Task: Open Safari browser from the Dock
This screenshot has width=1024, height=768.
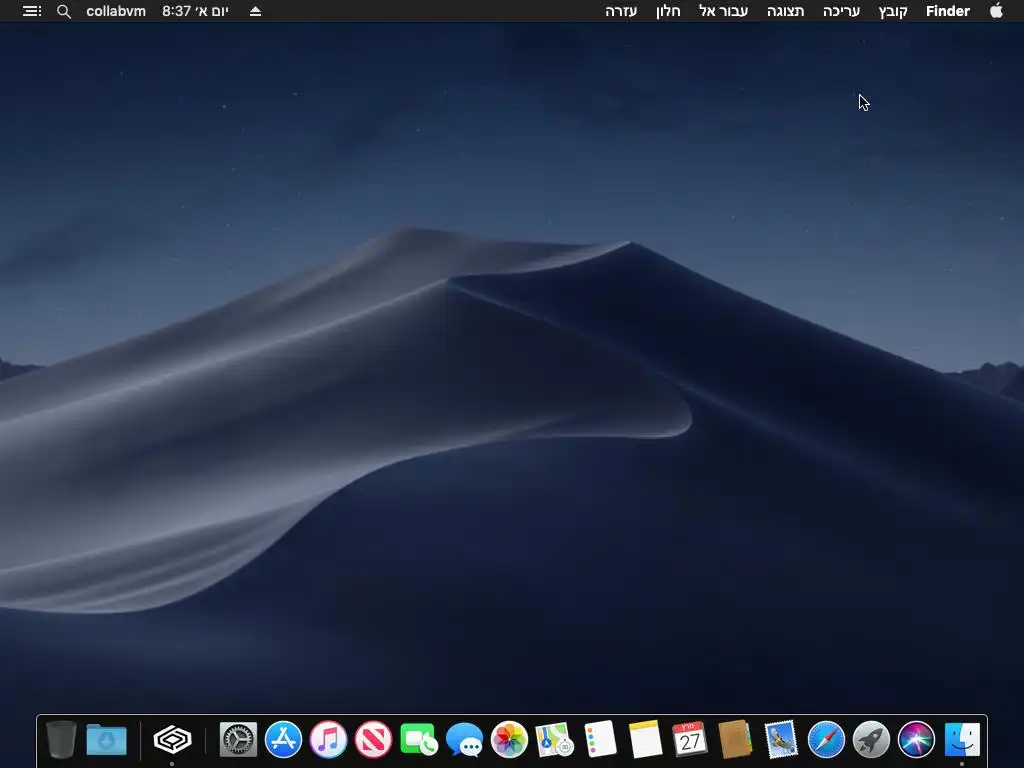Action: tap(826, 739)
